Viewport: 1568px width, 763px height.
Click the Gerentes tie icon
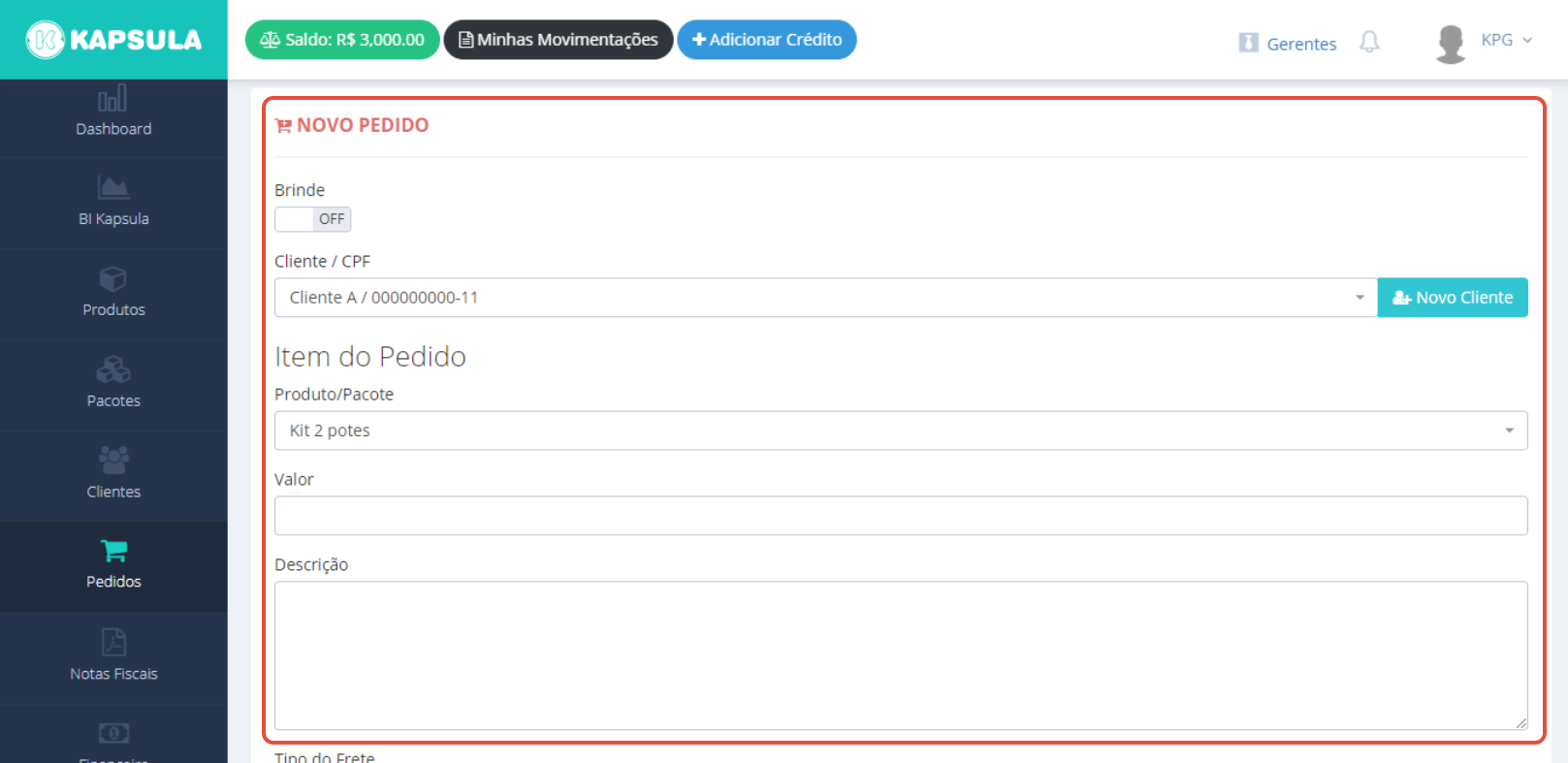coord(1249,43)
